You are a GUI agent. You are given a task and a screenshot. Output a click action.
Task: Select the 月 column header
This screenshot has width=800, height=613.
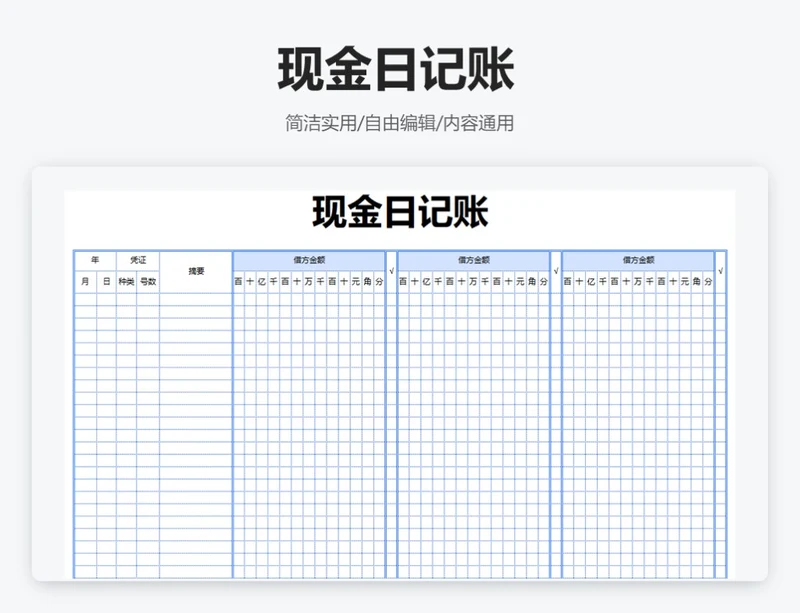(x=85, y=282)
